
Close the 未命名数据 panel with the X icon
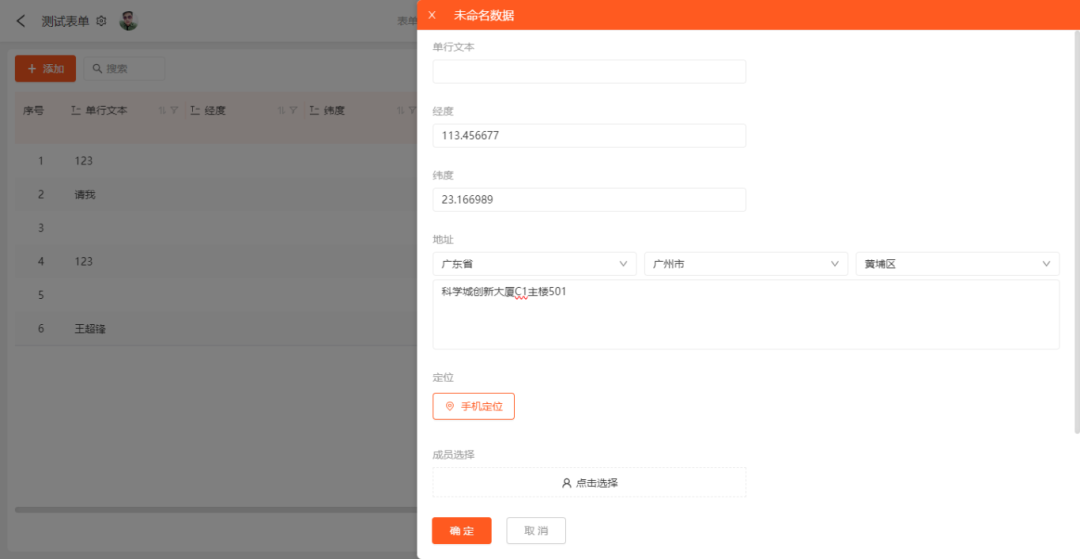pos(432,15)
